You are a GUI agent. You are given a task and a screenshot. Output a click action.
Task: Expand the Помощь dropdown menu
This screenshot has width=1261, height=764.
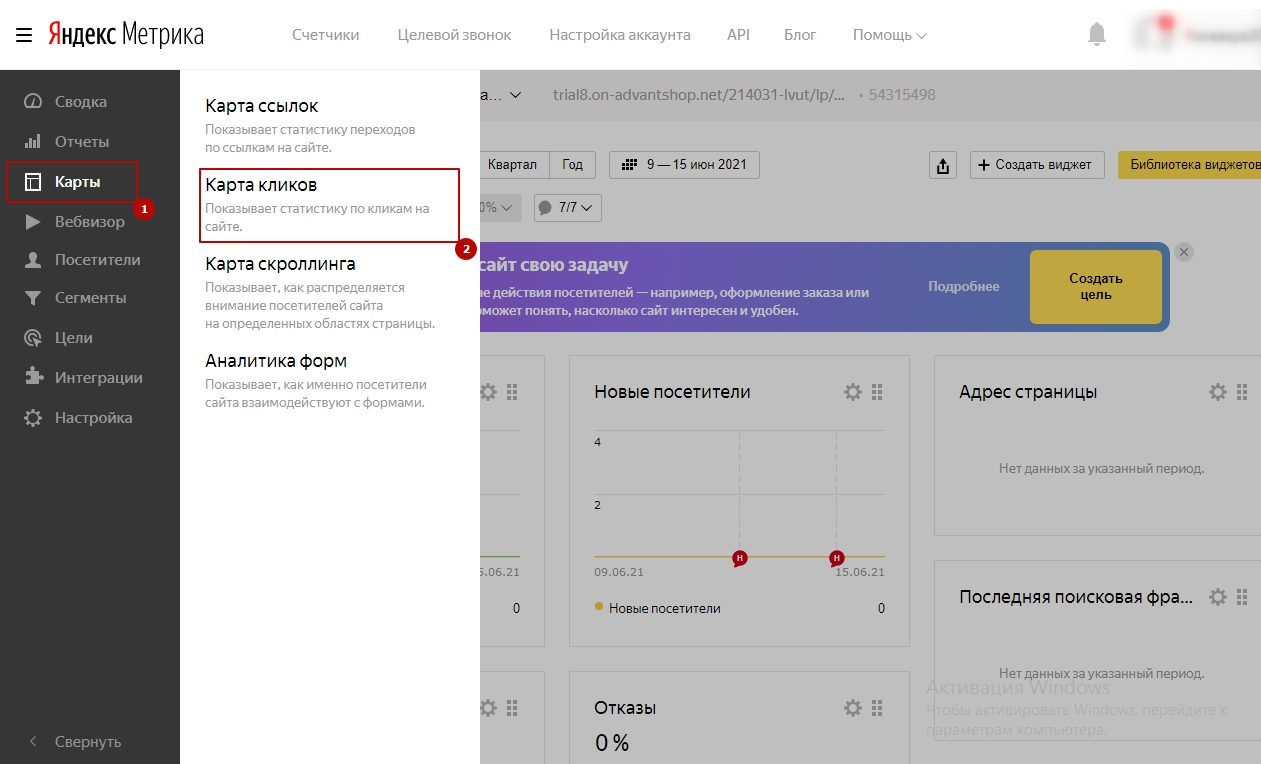(888, 33)
